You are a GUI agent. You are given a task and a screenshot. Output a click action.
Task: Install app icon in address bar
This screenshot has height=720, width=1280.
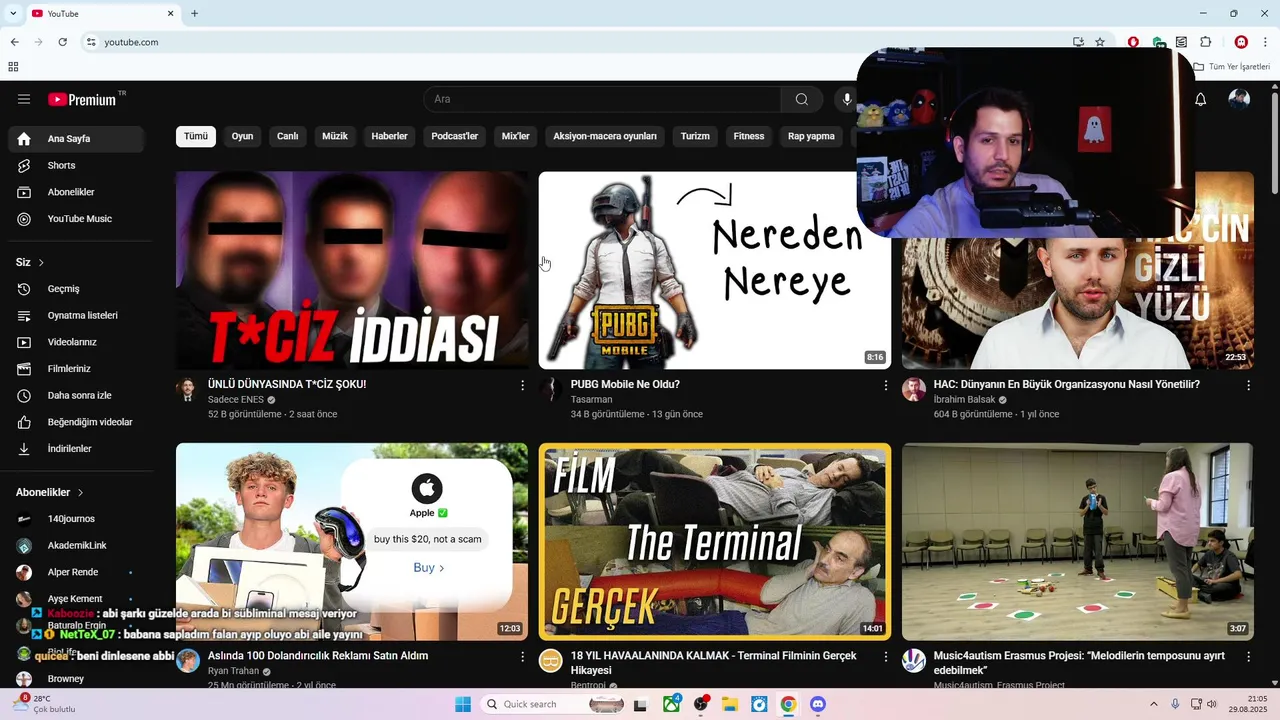pyautogui.click(x=1078, y=42)
